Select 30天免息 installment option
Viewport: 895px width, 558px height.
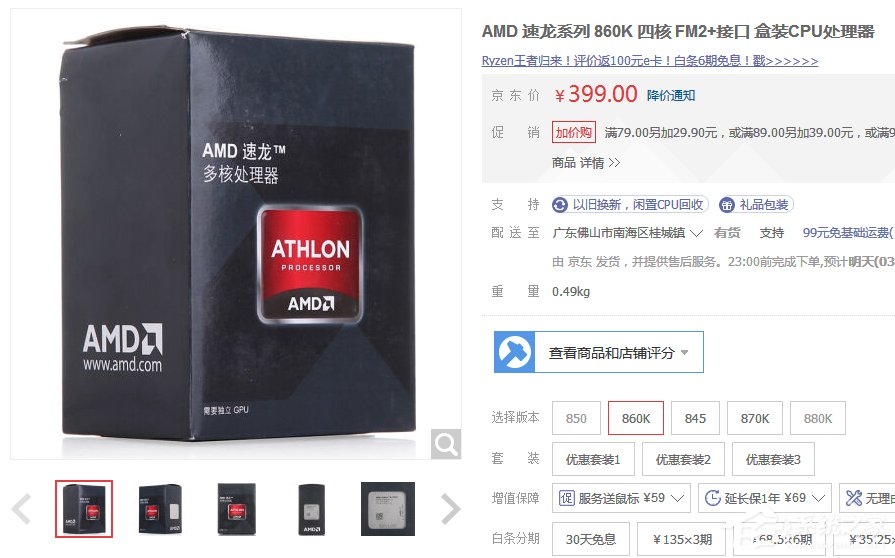[591, 539]
